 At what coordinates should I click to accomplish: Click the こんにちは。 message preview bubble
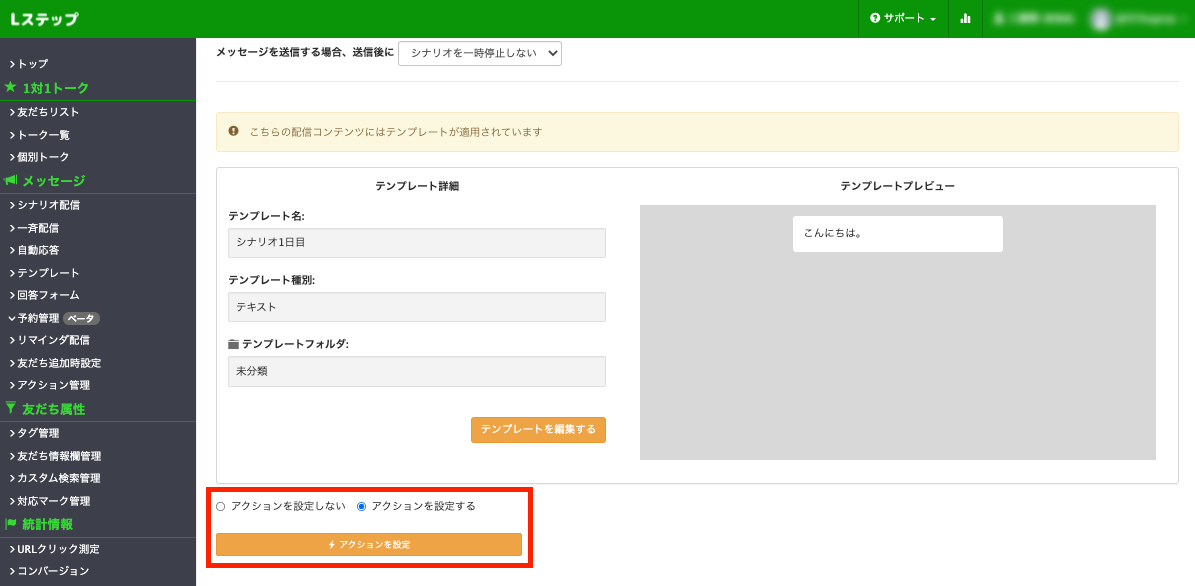pyautogui.click(x=897, y=233)
